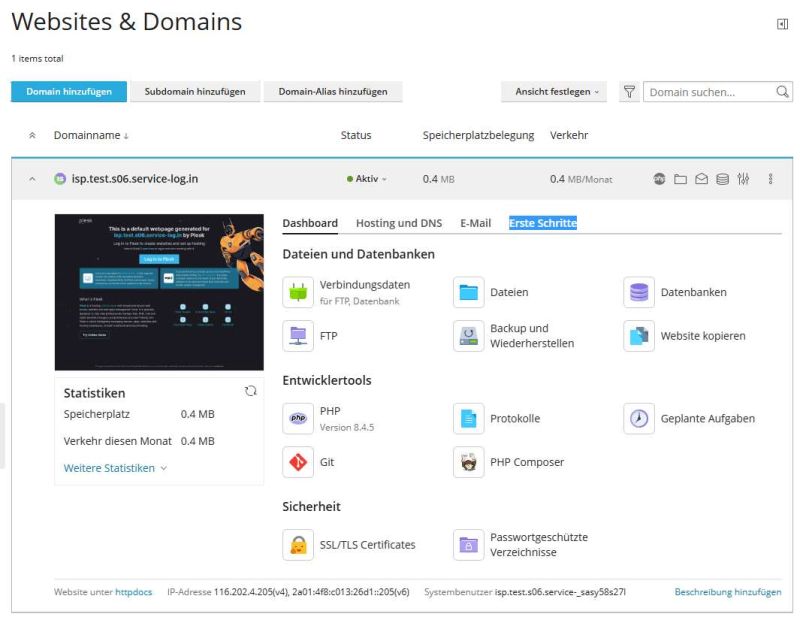Click the panel toggle icon beside the page title
This screenshot has height=620, width=800.
click(782, 24)
